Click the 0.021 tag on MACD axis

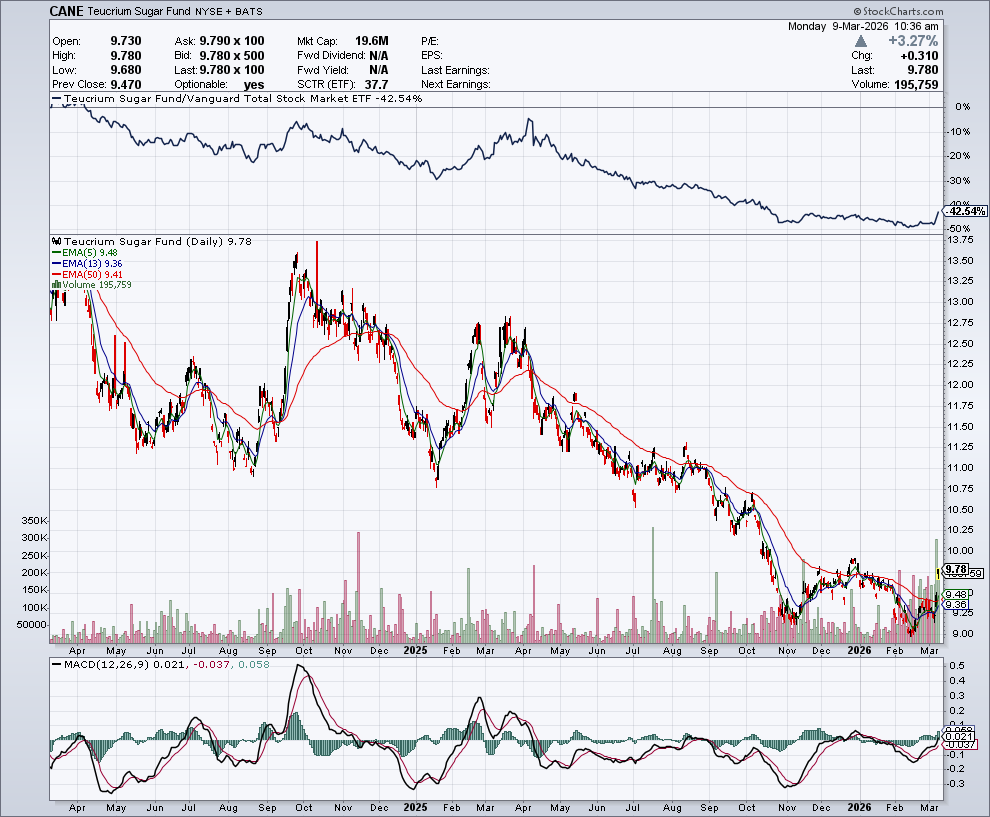(960, 736)
